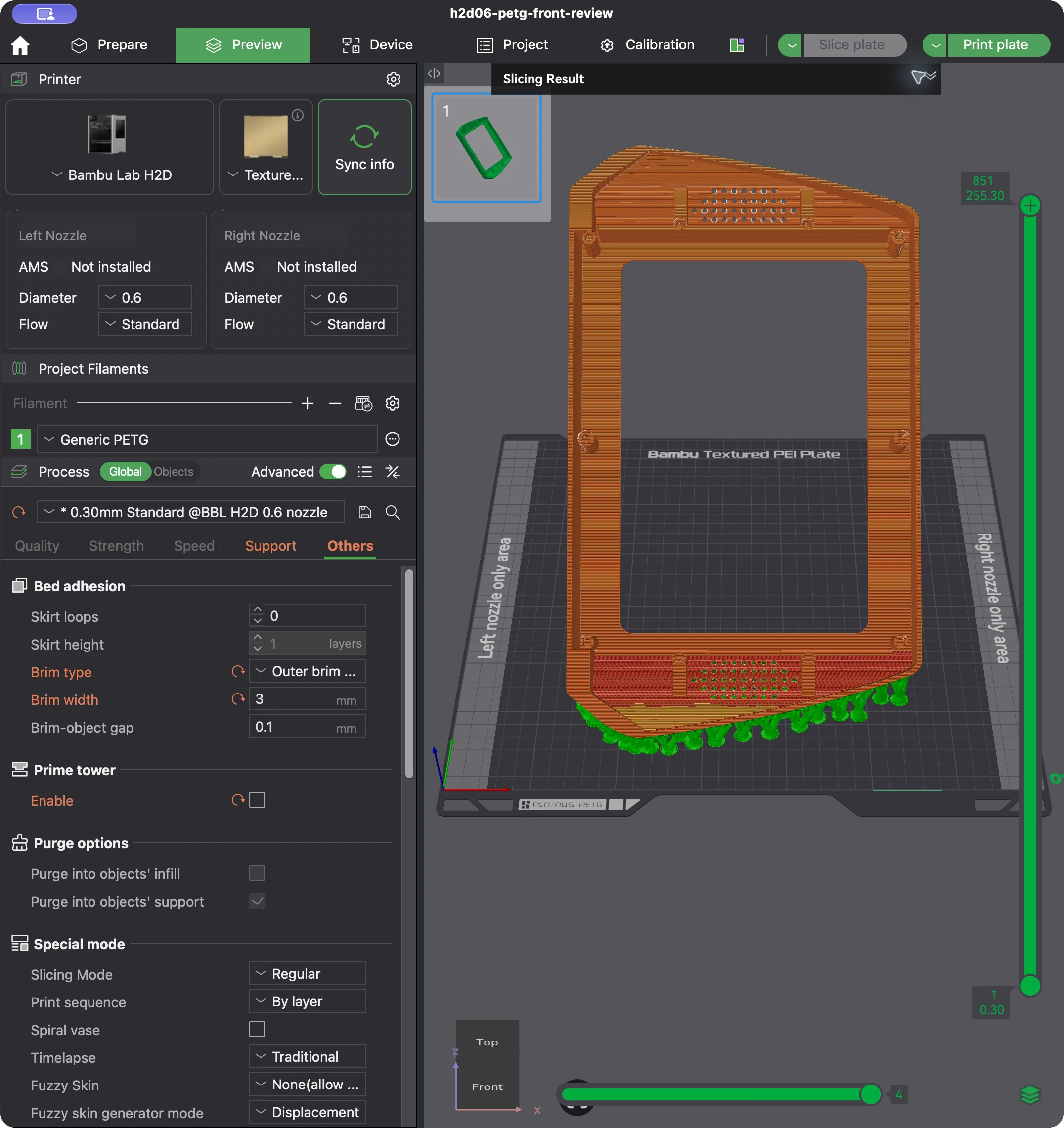1064x1128 pixels.
Task: Open the Calibration menu
Action: tap(648, 45)
